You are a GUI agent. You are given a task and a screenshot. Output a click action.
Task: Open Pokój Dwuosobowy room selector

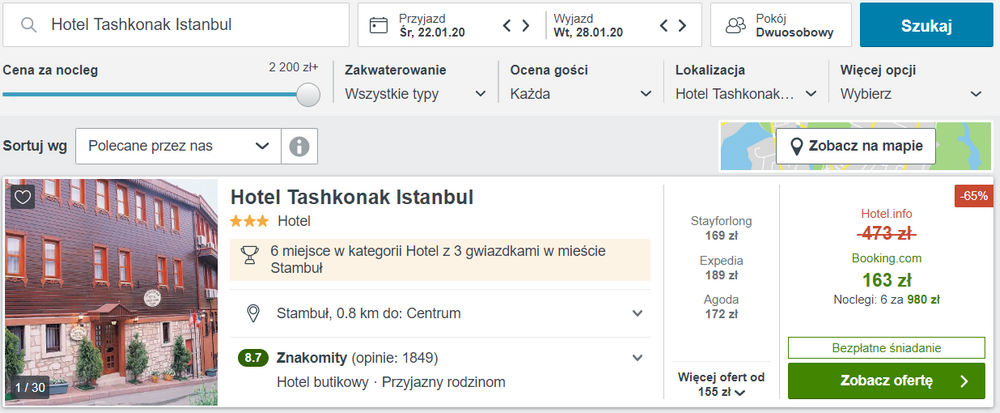coord(781,25)
